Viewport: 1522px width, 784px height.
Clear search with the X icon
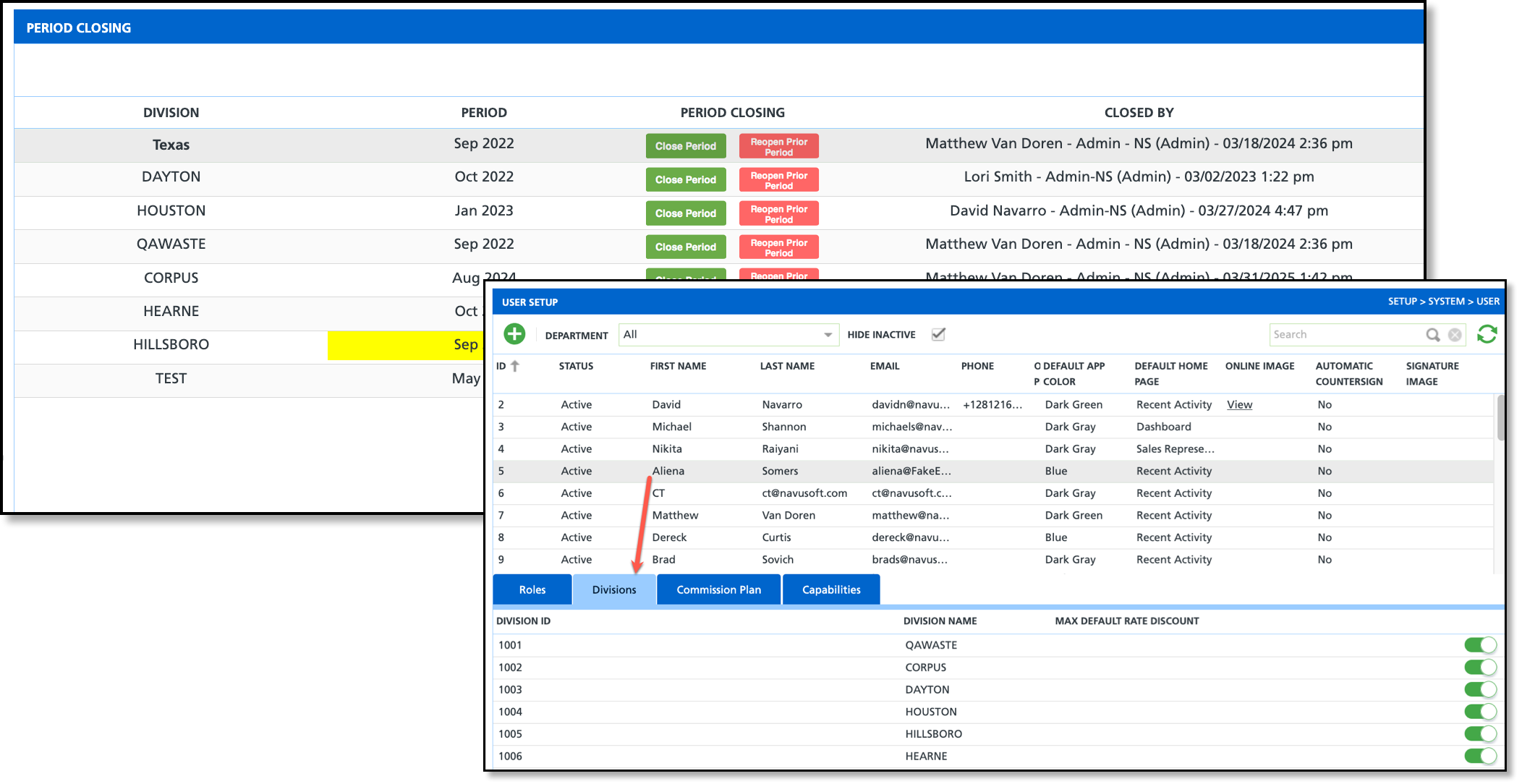[1455, 334]
